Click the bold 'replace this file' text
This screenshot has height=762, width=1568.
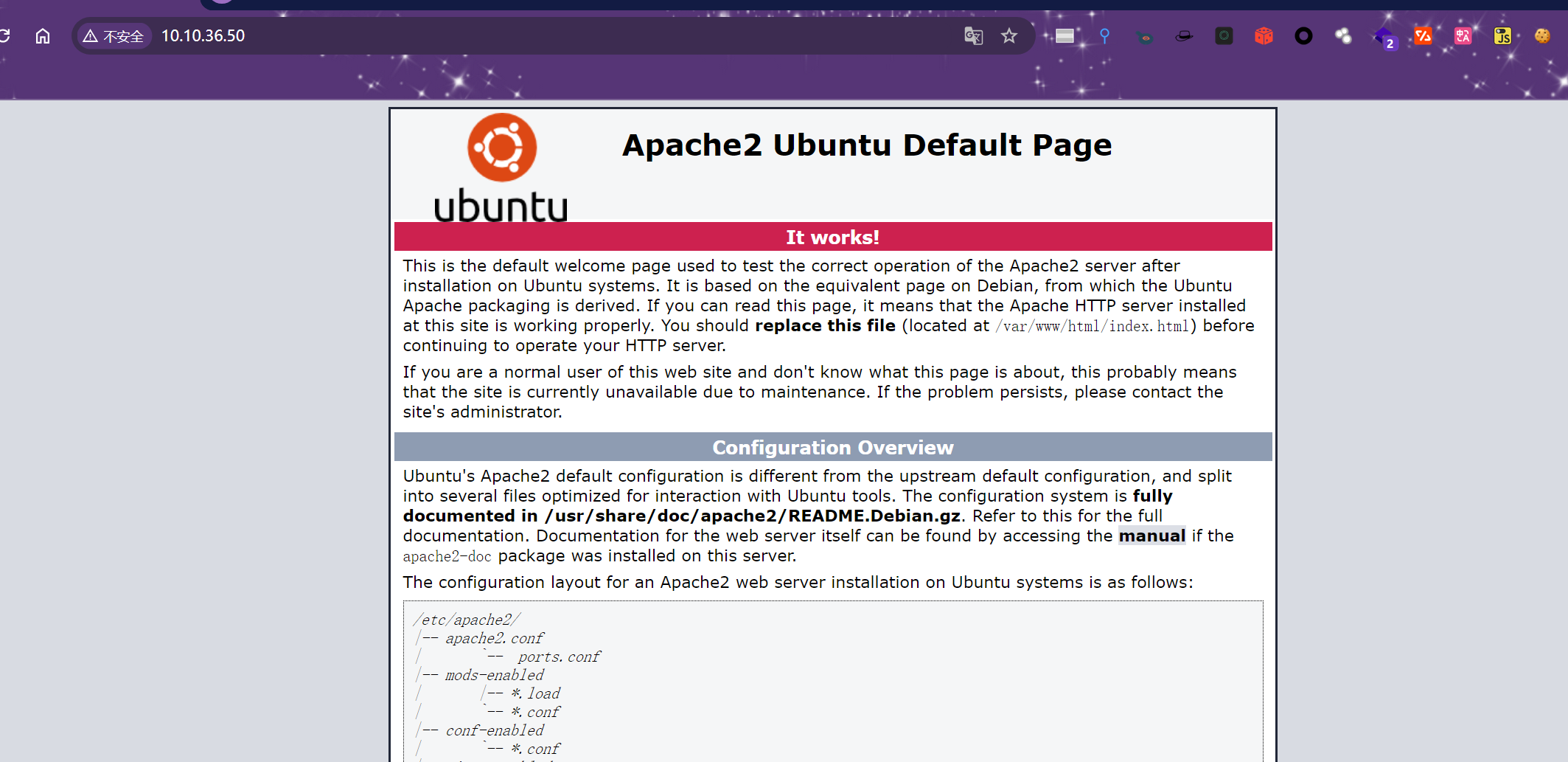point(825,325)
